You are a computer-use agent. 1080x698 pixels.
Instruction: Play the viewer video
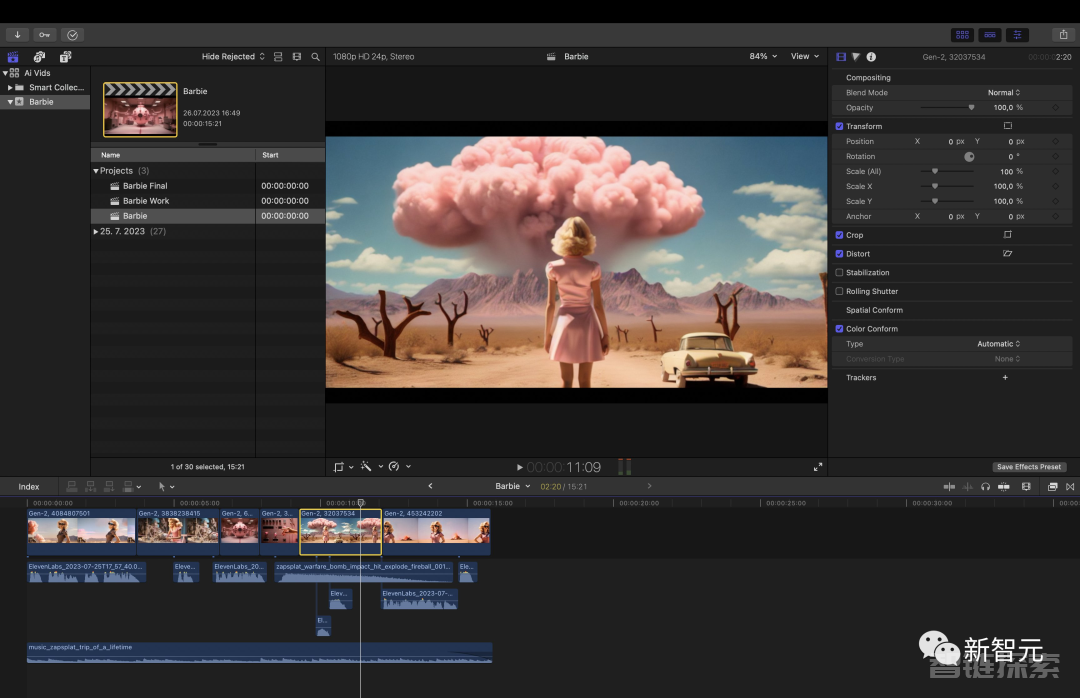point(519,467)
